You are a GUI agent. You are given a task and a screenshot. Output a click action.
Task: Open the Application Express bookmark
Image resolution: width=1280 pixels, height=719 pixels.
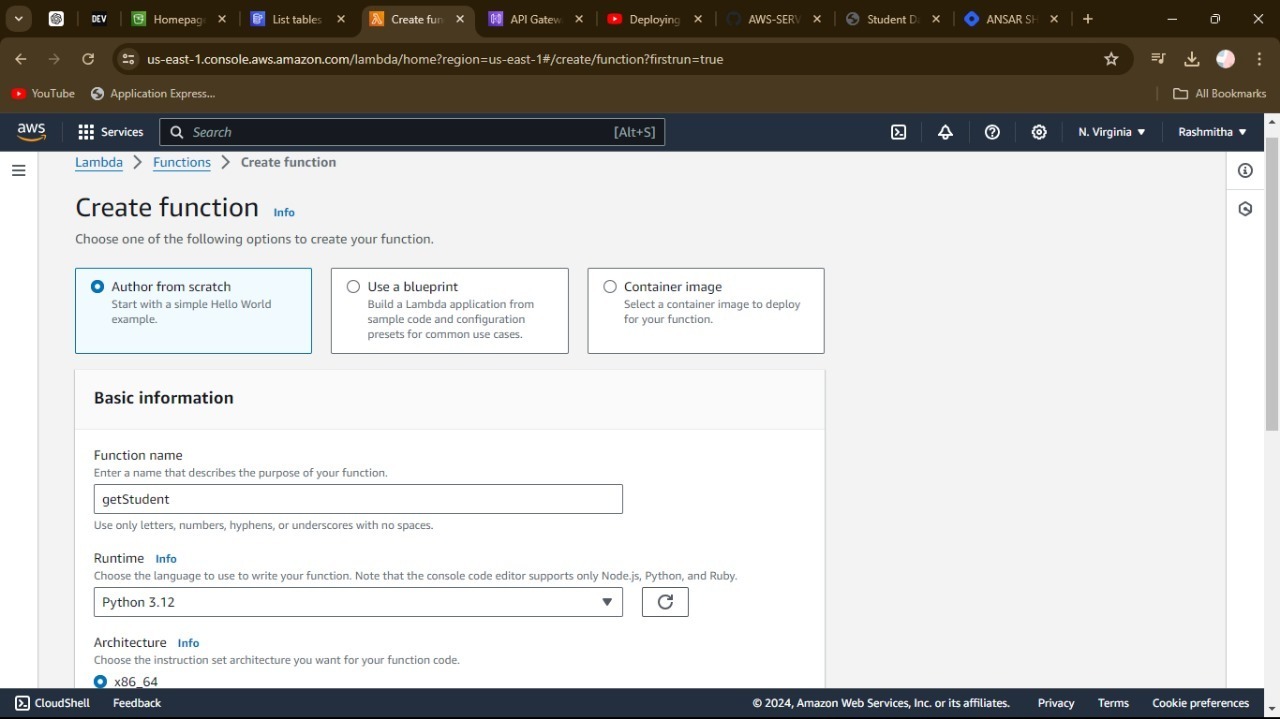pos(153,93)
